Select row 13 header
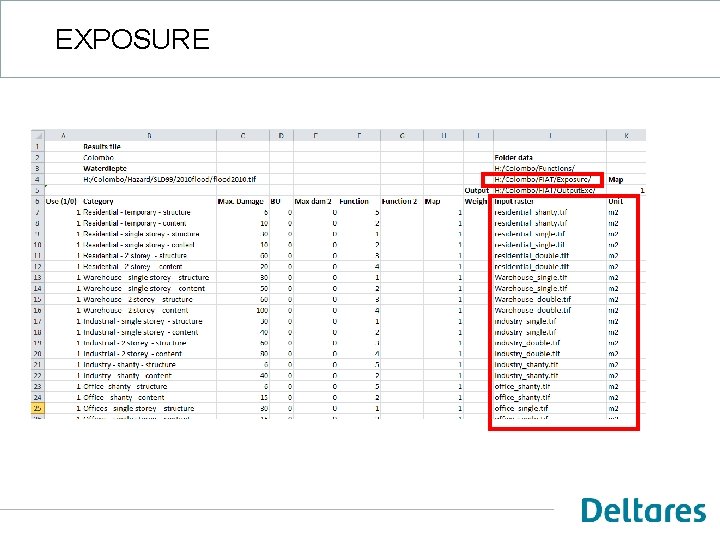 (x=38, y=277)
